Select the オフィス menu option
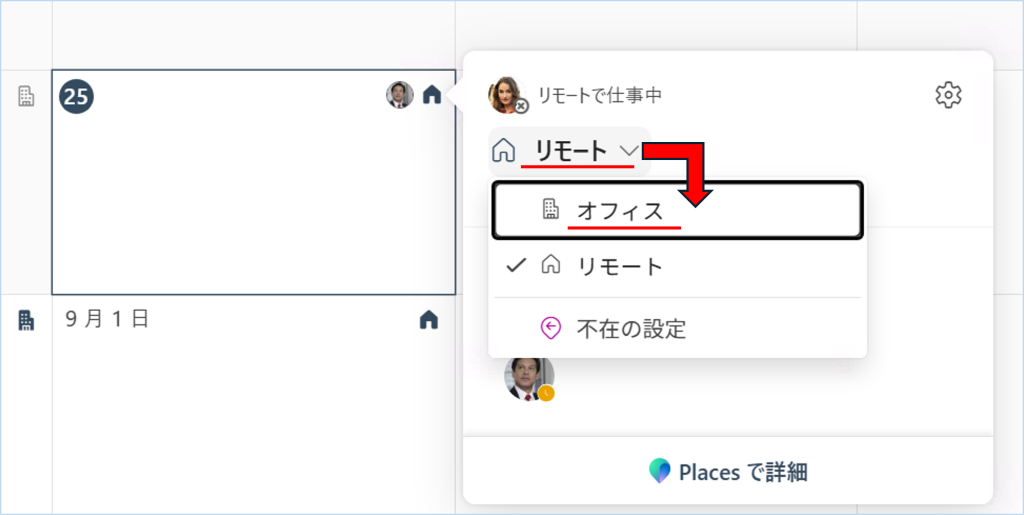Viewport: 1024px width, 515px height. click(x=677, y=210)
